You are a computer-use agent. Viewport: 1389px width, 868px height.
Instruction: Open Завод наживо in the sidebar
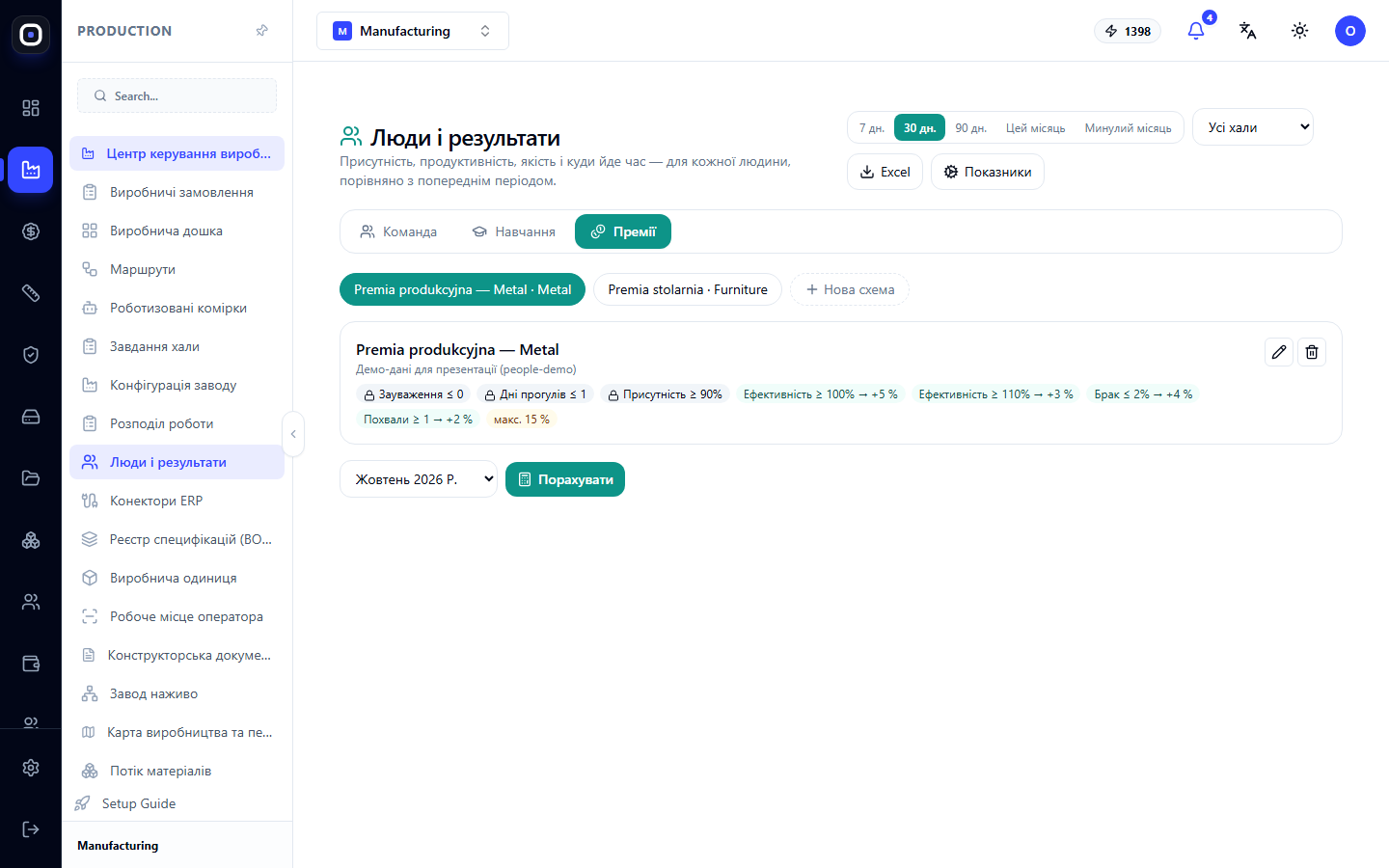coord(177,693)
